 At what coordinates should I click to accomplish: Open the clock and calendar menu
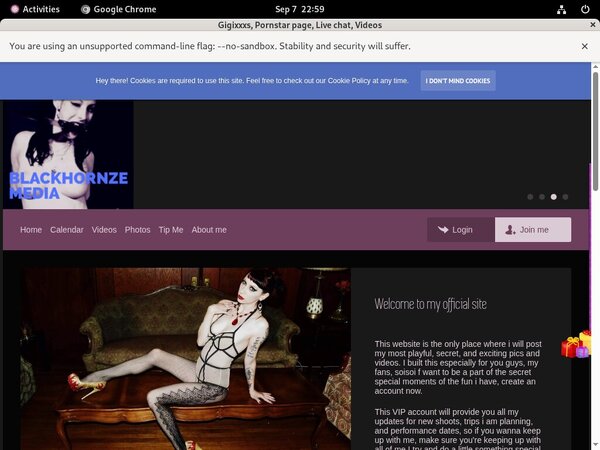(x=299, y=9)
